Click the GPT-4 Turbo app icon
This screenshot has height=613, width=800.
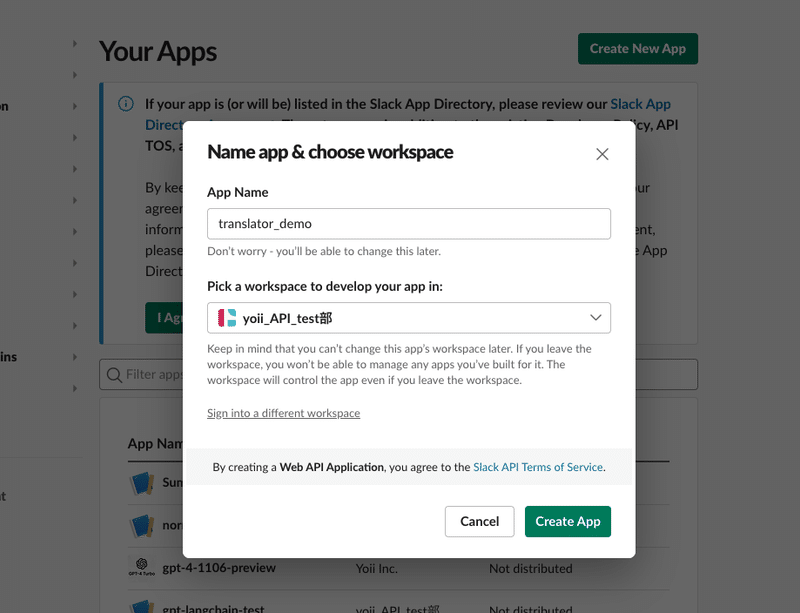click(x=142, y=566)
